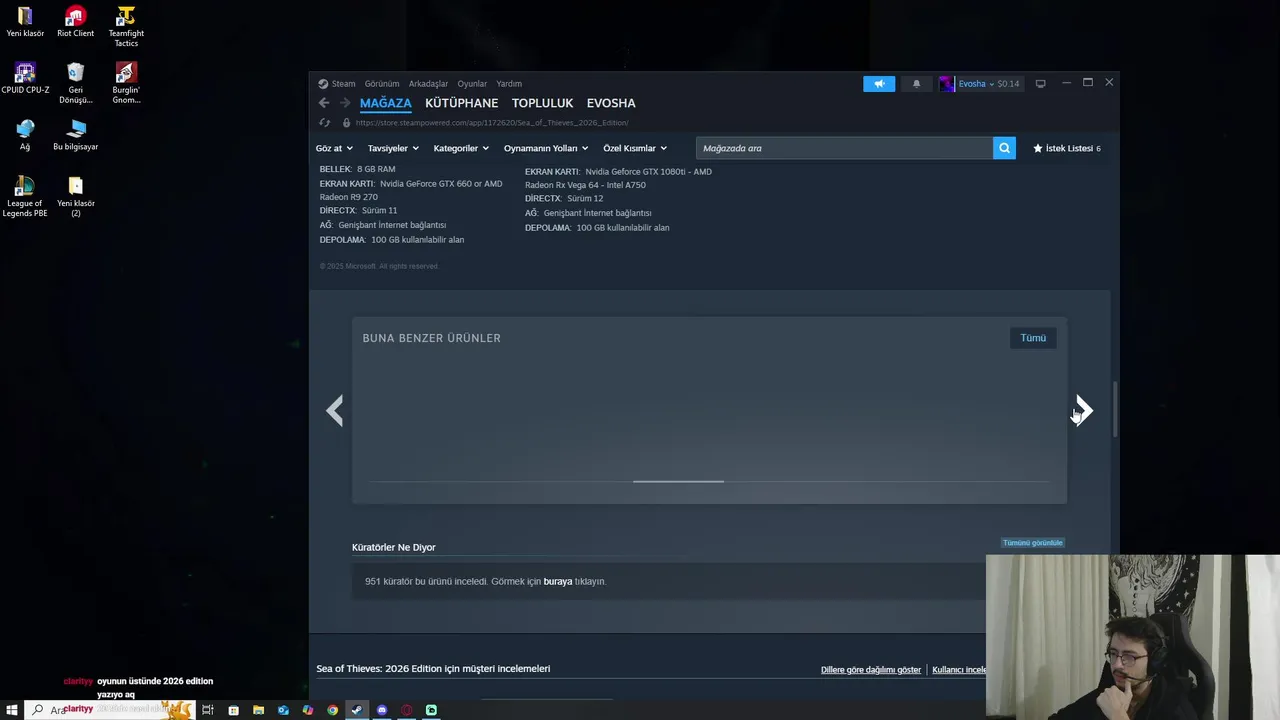This screenshot has width=1280, height=720.
Task: Follow the buraya link for curators
Action: coord(558,581)
